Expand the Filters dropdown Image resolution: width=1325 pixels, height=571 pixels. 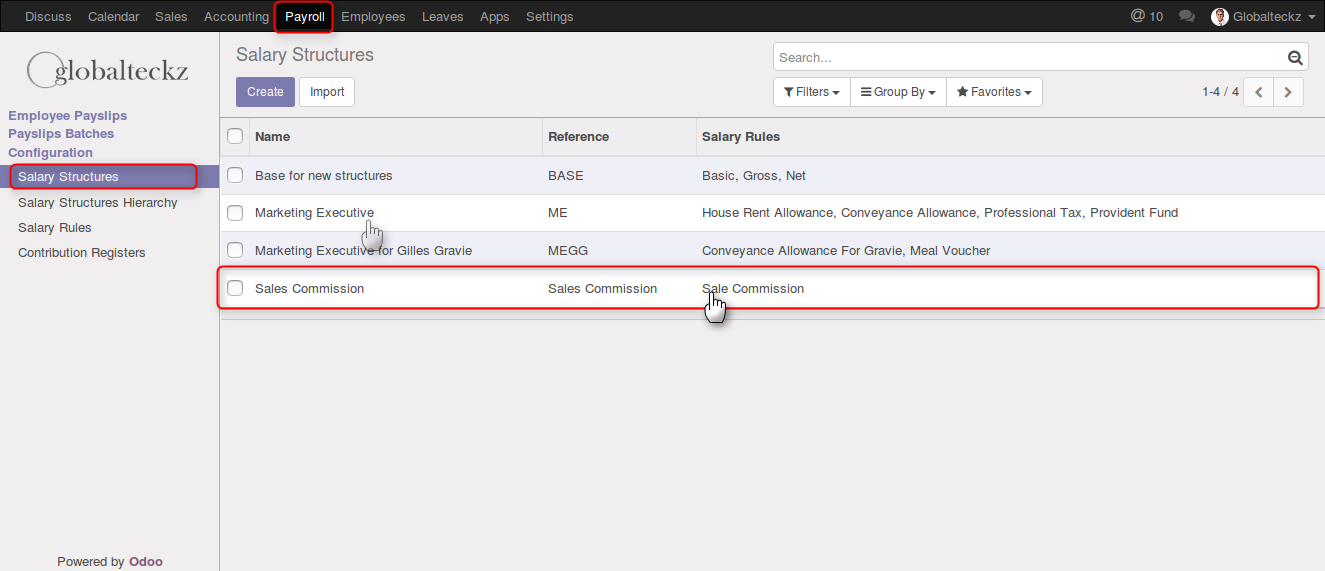811,92
